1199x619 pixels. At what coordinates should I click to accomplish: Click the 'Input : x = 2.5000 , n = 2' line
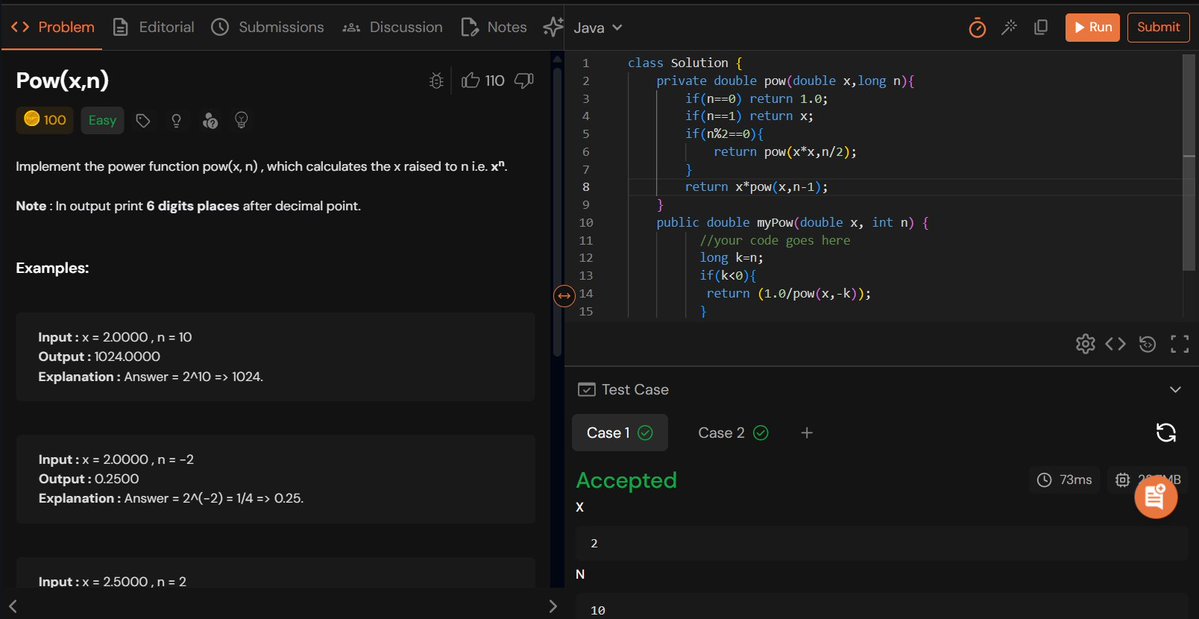pos(112,582)
